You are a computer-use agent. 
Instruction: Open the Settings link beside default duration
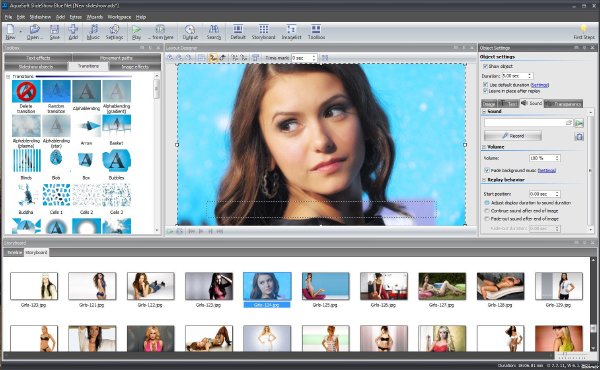pos(540,85)
